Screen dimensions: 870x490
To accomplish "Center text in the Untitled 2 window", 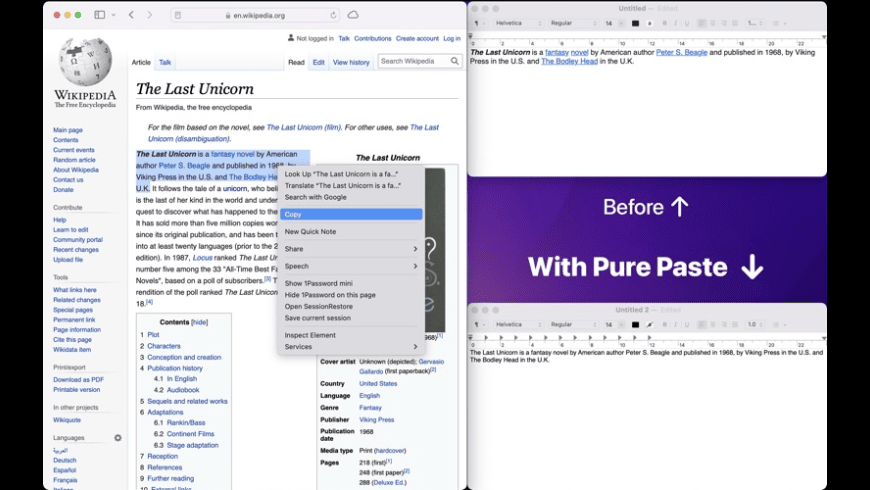I will tap(713, 325).
